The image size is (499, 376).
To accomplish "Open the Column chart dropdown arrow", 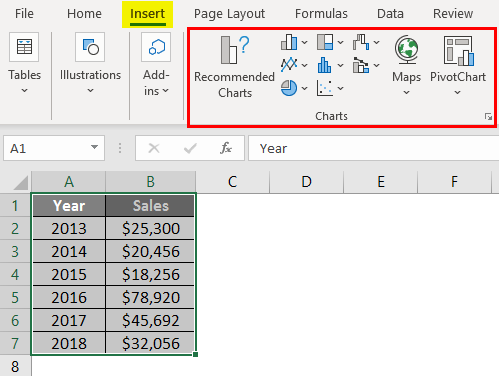I will pos(304,43).
